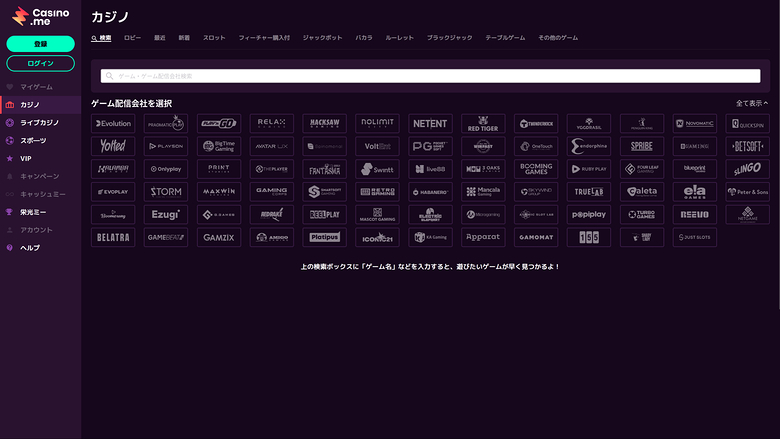Open ライブカジノ in the sidebar
The image size is (780, 439).
click(x=40, y=122)
